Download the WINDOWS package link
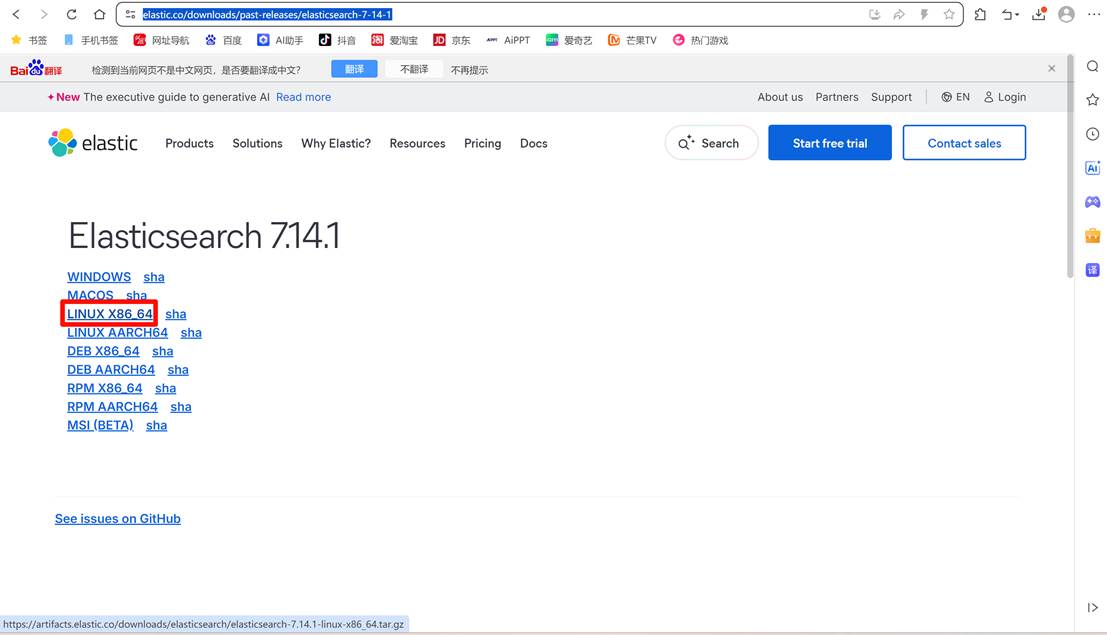 [x=99, y=277]
